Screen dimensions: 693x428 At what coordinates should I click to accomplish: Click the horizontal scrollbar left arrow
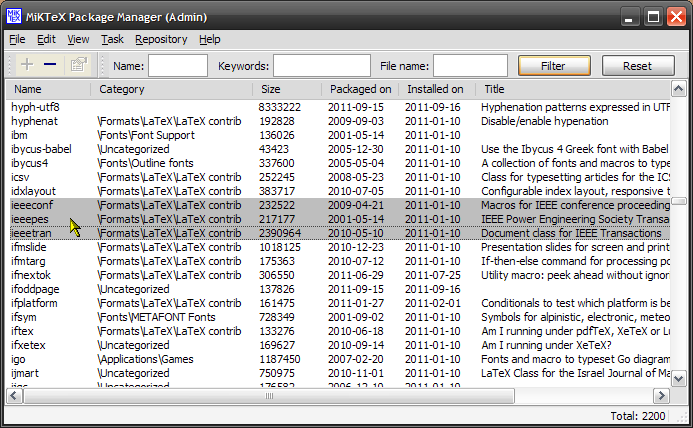pos(14,396)
